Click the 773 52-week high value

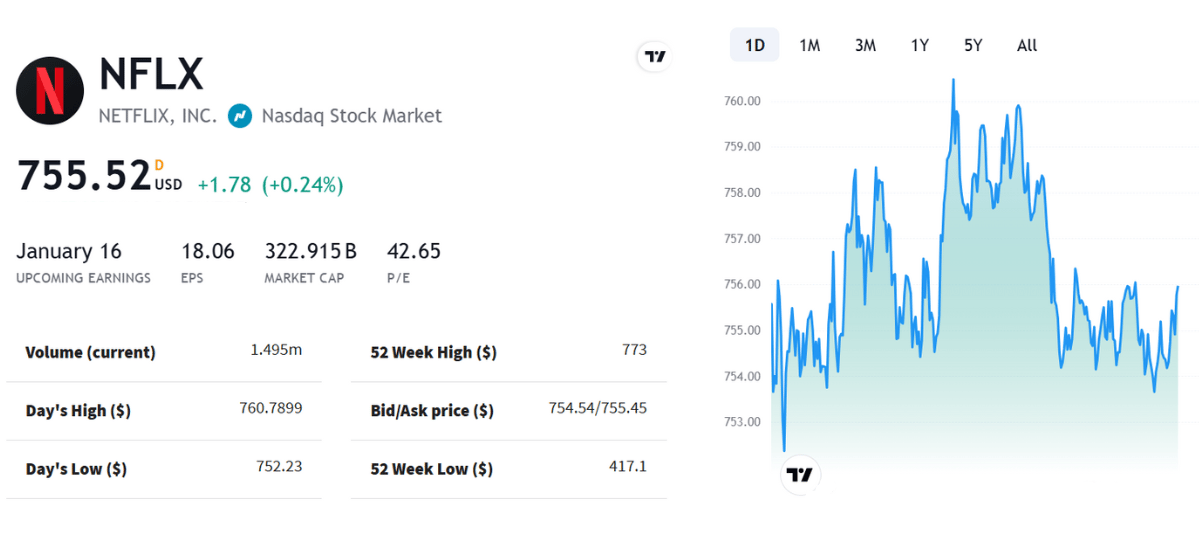coord(635,350)
